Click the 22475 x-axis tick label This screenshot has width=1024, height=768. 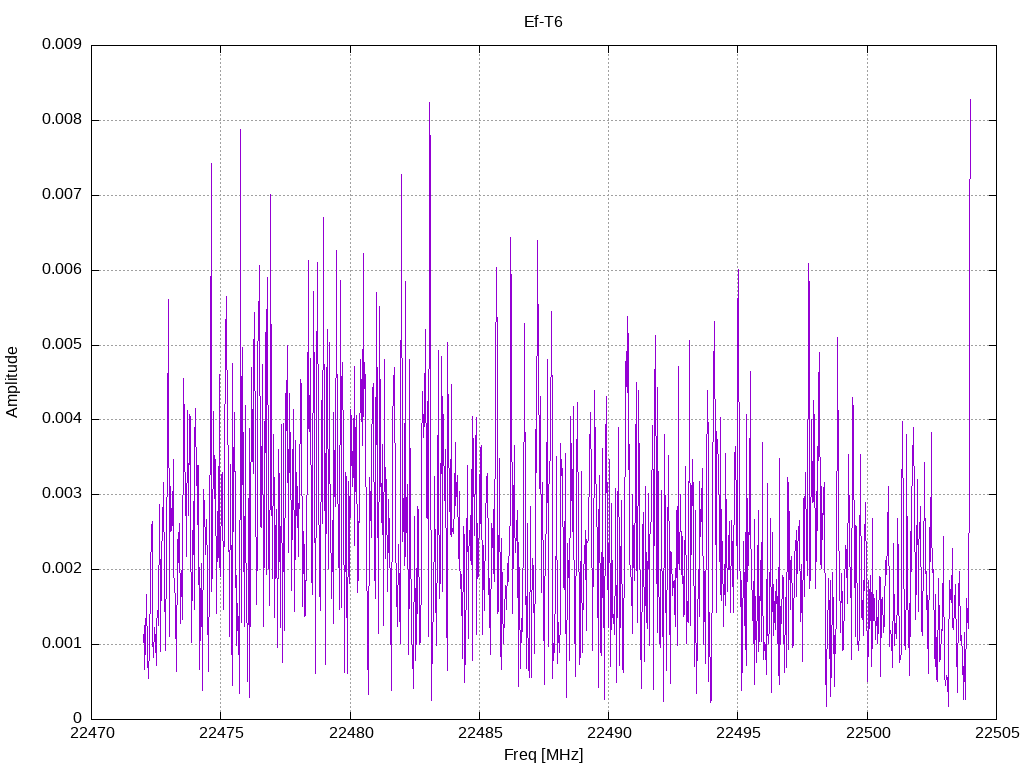point(221,733)
